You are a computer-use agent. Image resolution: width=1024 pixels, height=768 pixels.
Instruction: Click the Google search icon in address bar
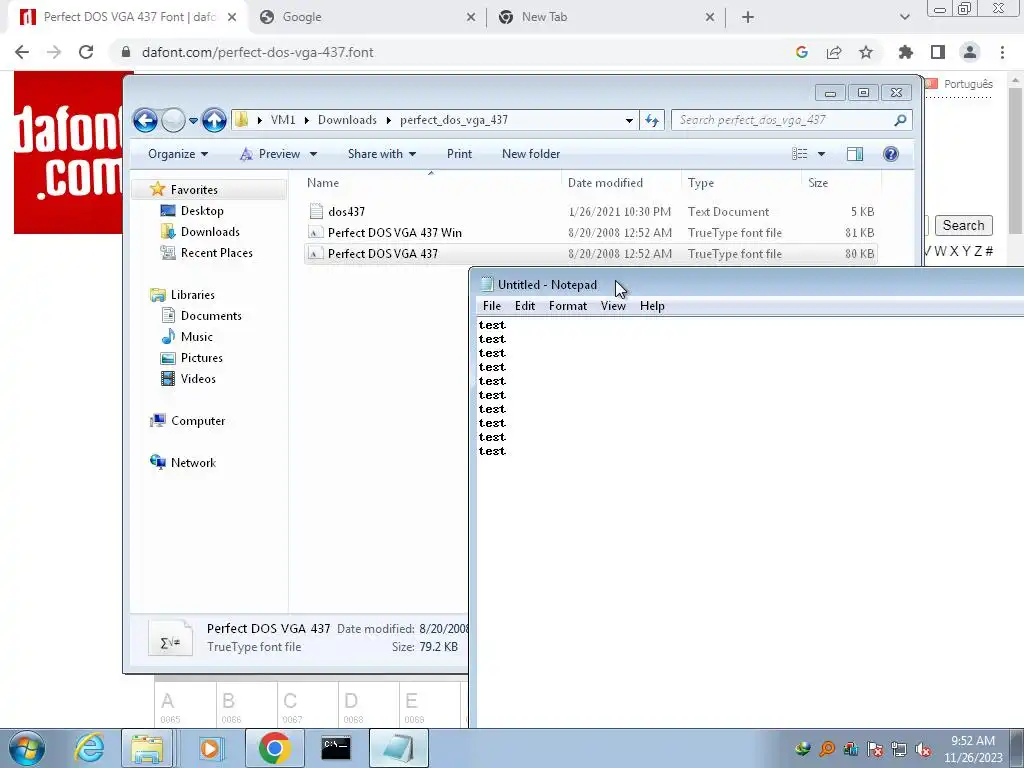click(802, 52)
